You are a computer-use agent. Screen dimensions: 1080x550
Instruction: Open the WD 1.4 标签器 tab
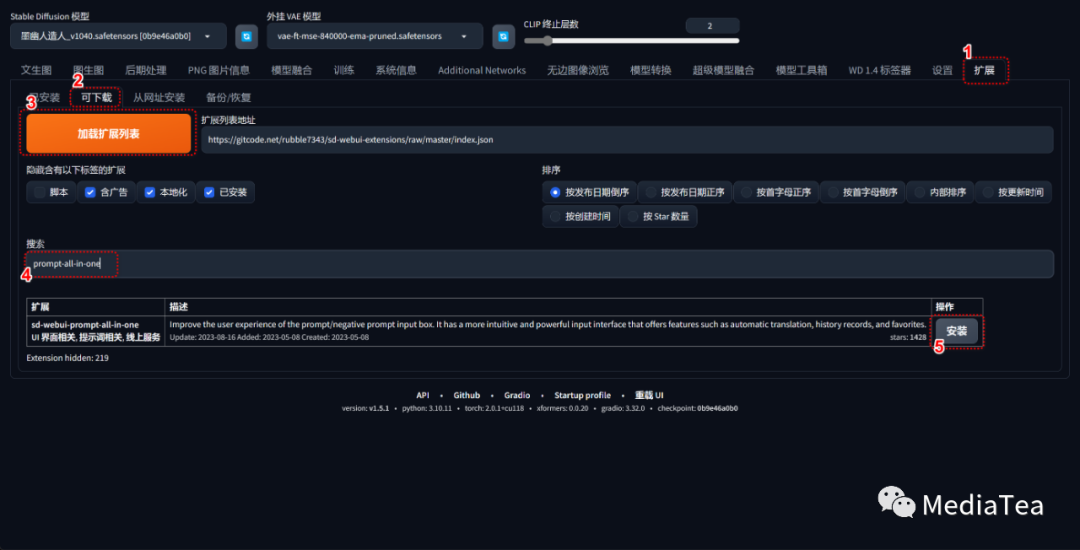tap(879, 70)
